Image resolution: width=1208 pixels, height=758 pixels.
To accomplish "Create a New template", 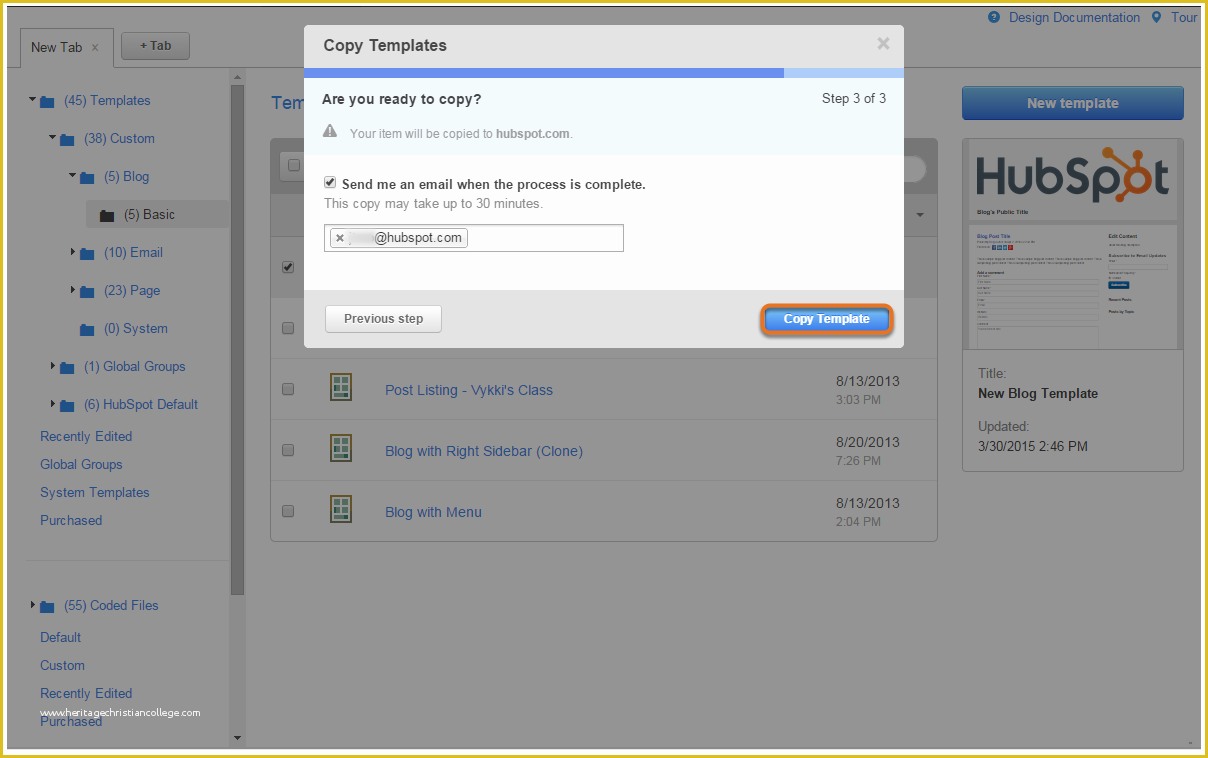I will (x=1072, y=103).
